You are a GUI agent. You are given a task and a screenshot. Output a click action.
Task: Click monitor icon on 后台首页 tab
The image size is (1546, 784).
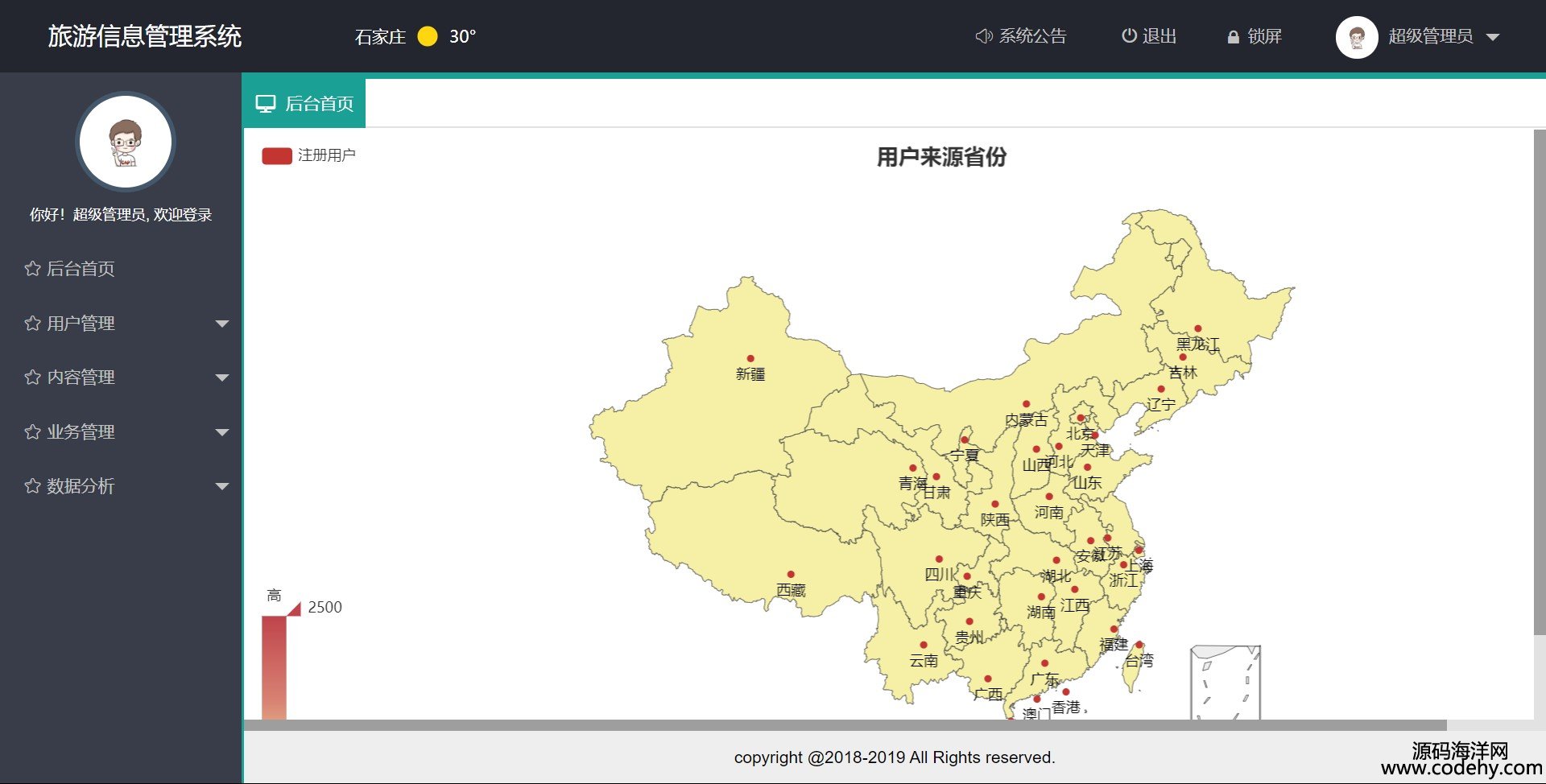266,104
